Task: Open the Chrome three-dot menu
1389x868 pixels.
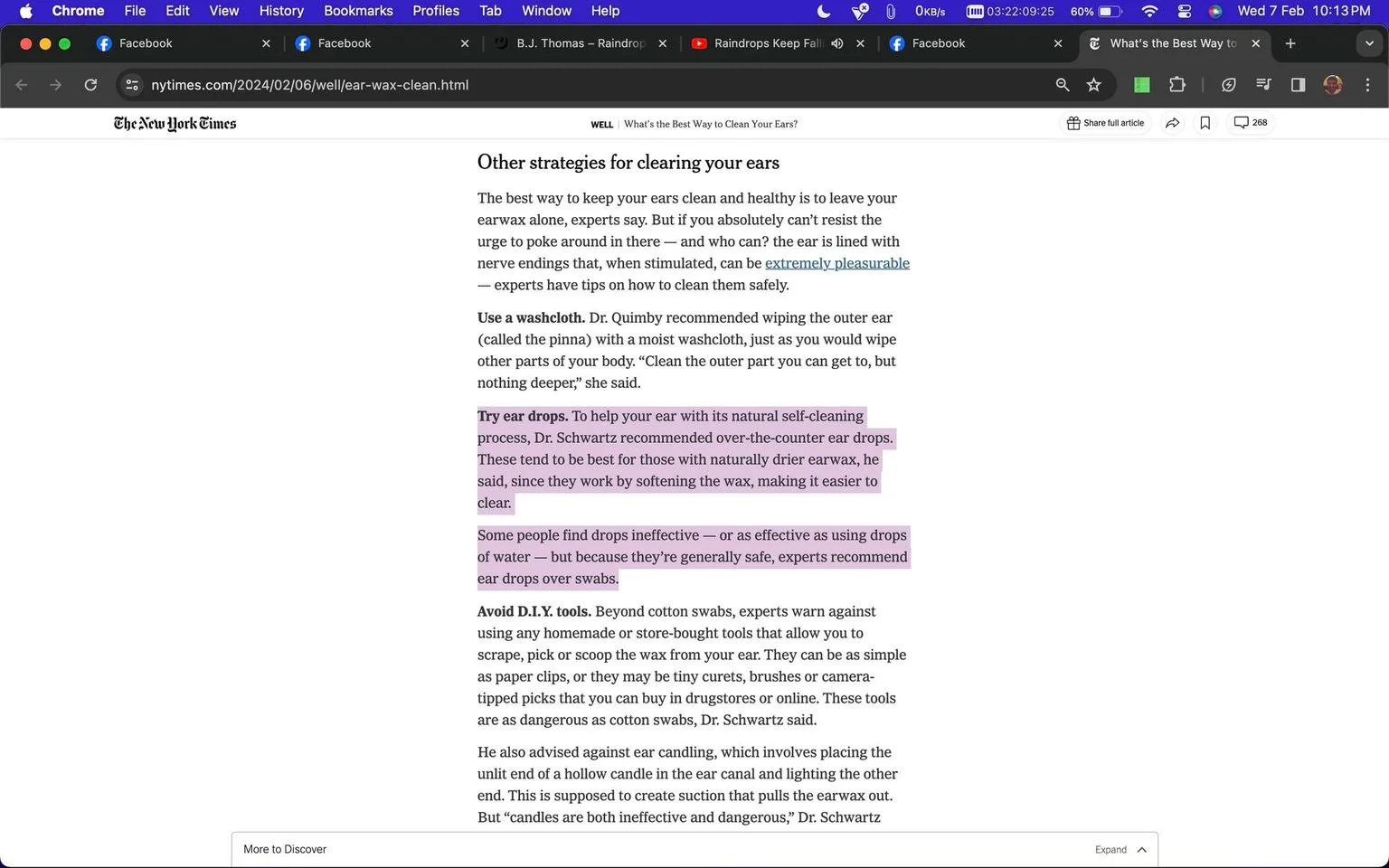Action: (x=1367, y=85)
